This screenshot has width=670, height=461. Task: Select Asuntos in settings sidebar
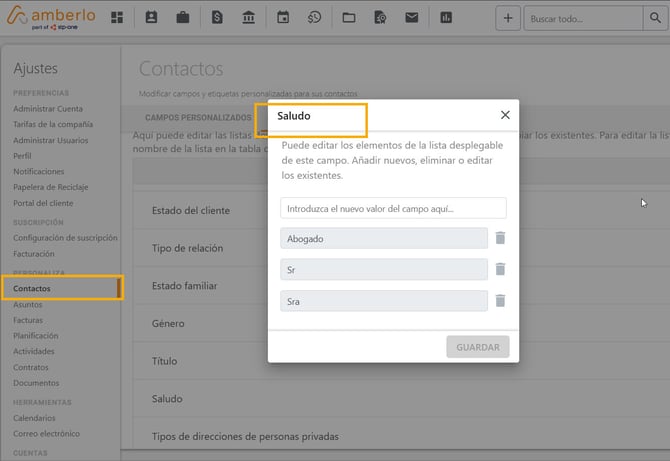pyautogui.click(x=27, y=304)
